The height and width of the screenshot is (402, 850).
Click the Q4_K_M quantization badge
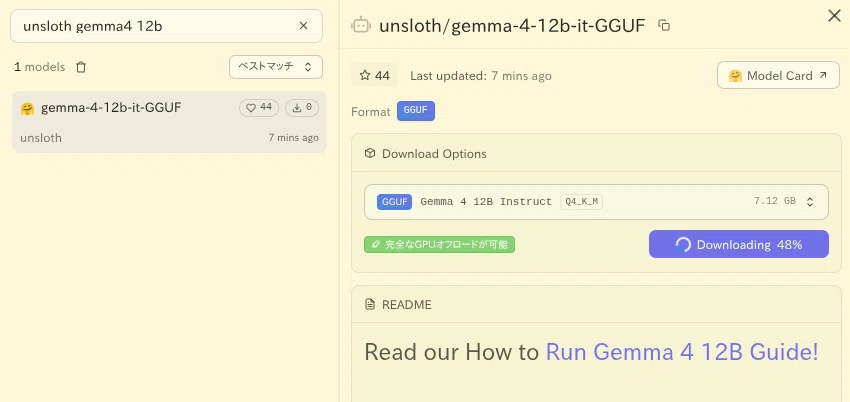582,202
